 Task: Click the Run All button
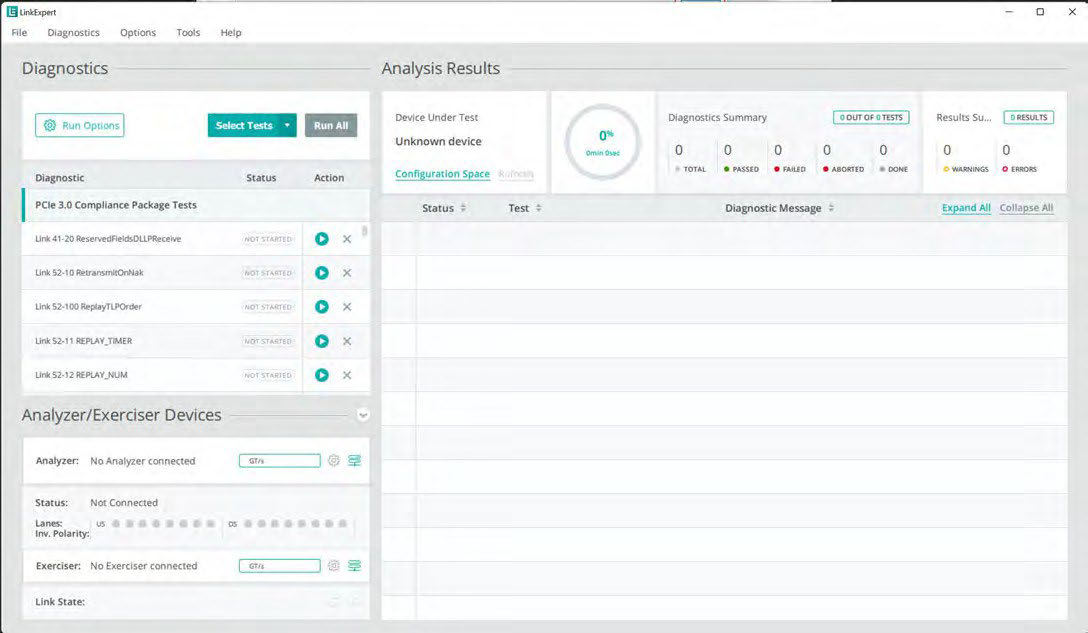click(331, 126)
